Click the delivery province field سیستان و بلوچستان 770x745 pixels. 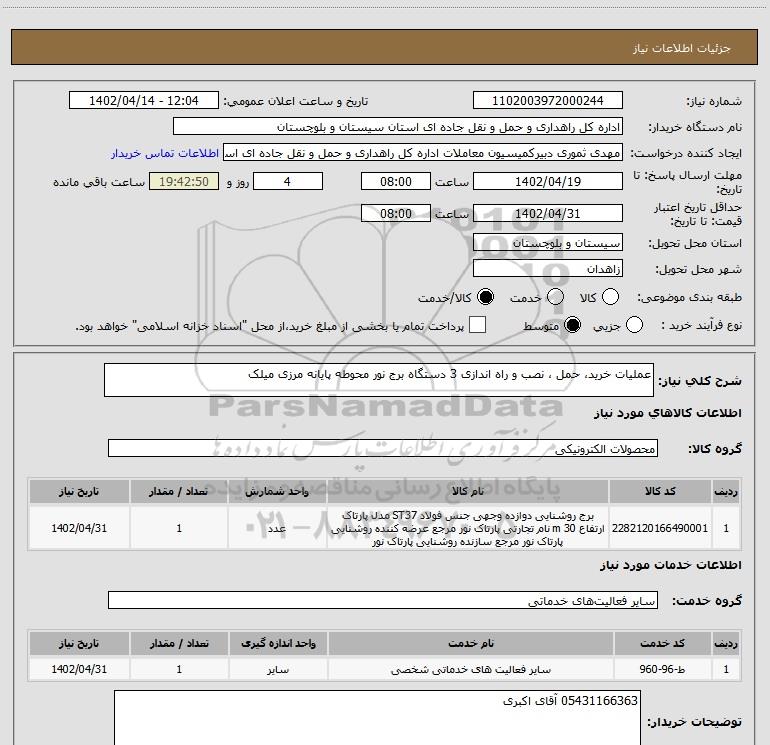click(548, 243)
